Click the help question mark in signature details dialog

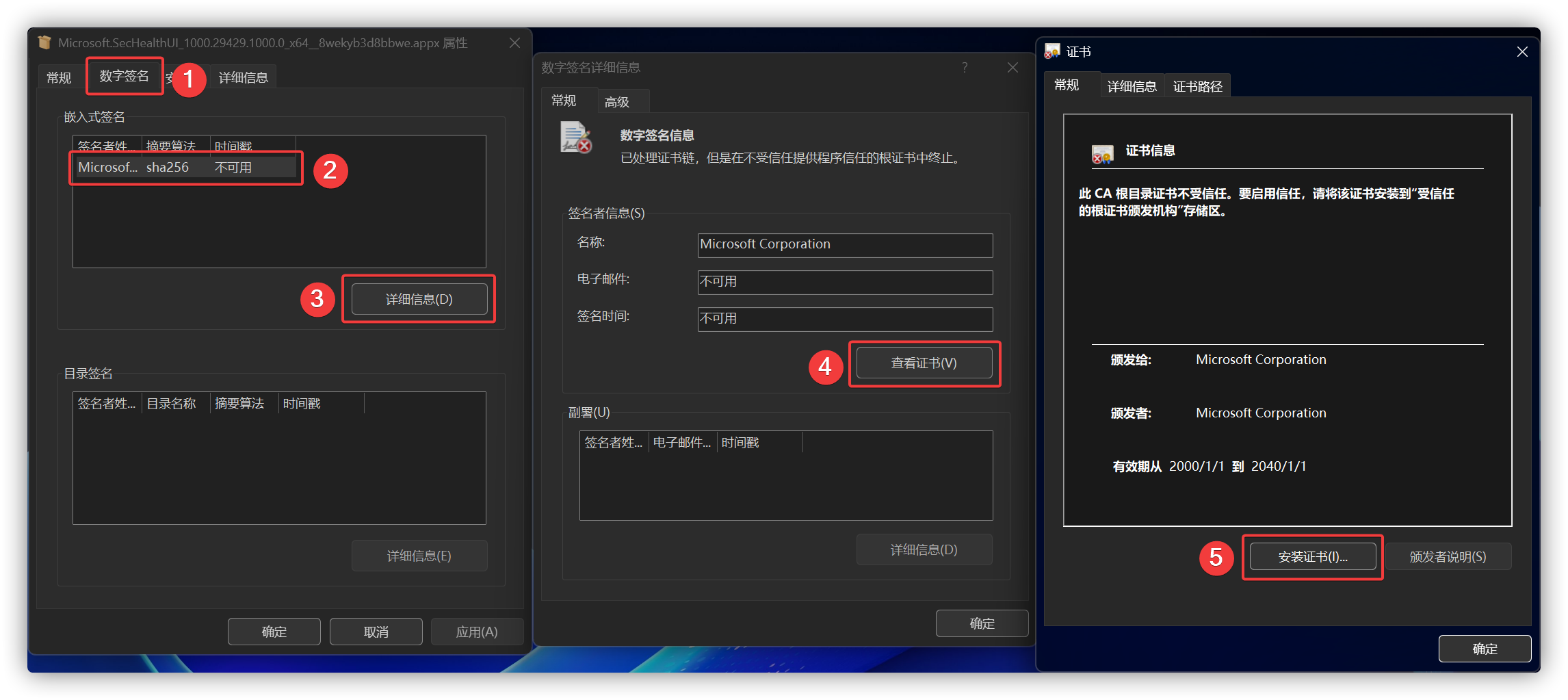point(965,67)
